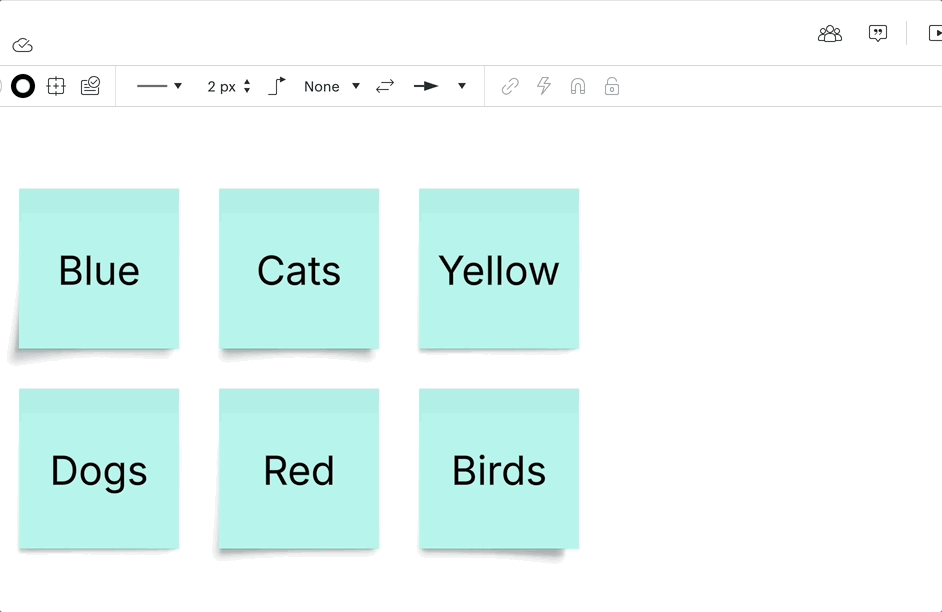
Task: Click the crop/frame icon in the toolbar
Action: (56, 86)
